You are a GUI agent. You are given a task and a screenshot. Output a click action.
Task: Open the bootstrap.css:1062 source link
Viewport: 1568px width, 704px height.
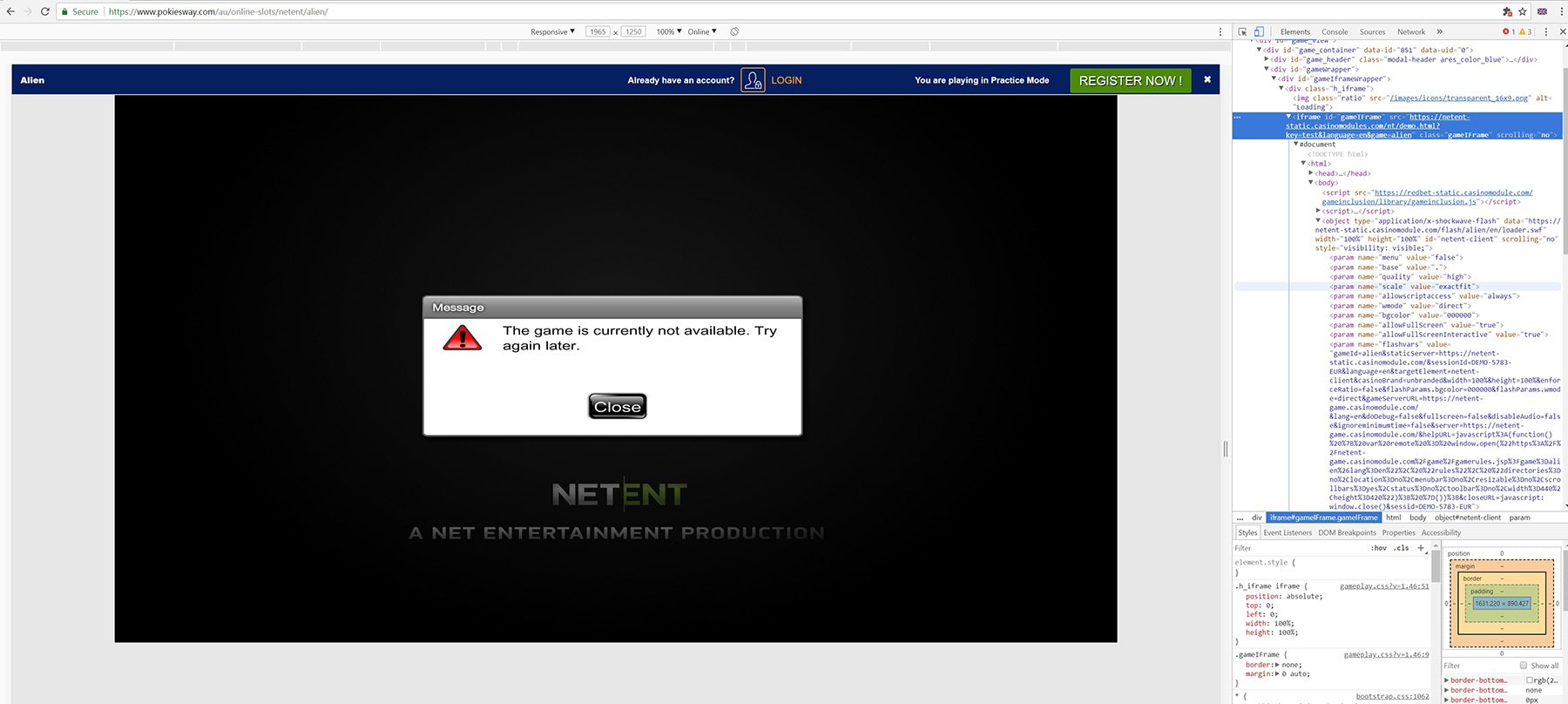pyautogui.click(x=1392, y=696)
